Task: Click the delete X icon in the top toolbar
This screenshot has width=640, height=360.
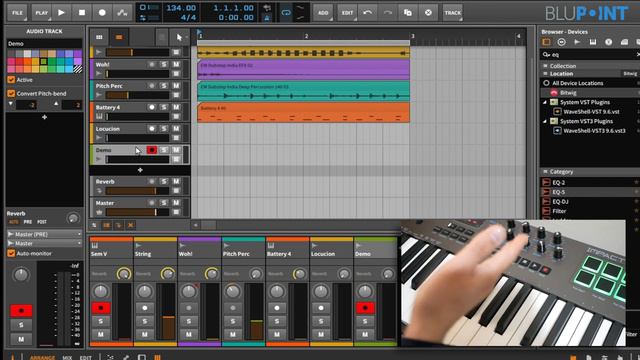Action: pos(428,13)
